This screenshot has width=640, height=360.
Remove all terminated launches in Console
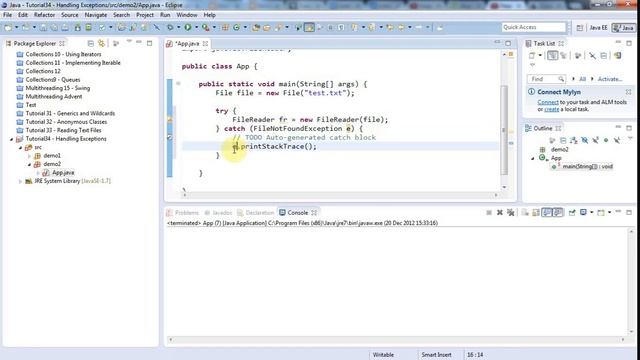pyautogui.click(x=511, y=213)
